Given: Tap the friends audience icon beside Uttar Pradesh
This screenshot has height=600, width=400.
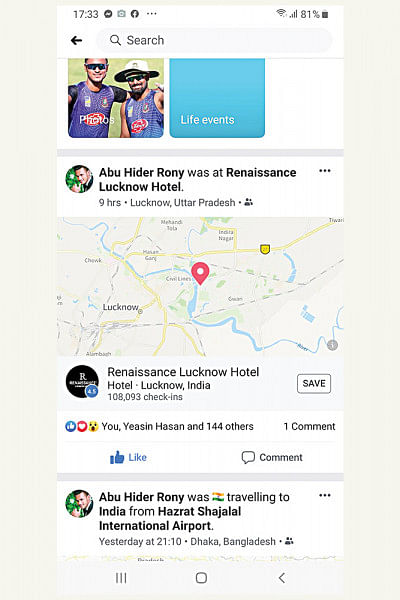Looking at the screenshot, I should (248, 202).
